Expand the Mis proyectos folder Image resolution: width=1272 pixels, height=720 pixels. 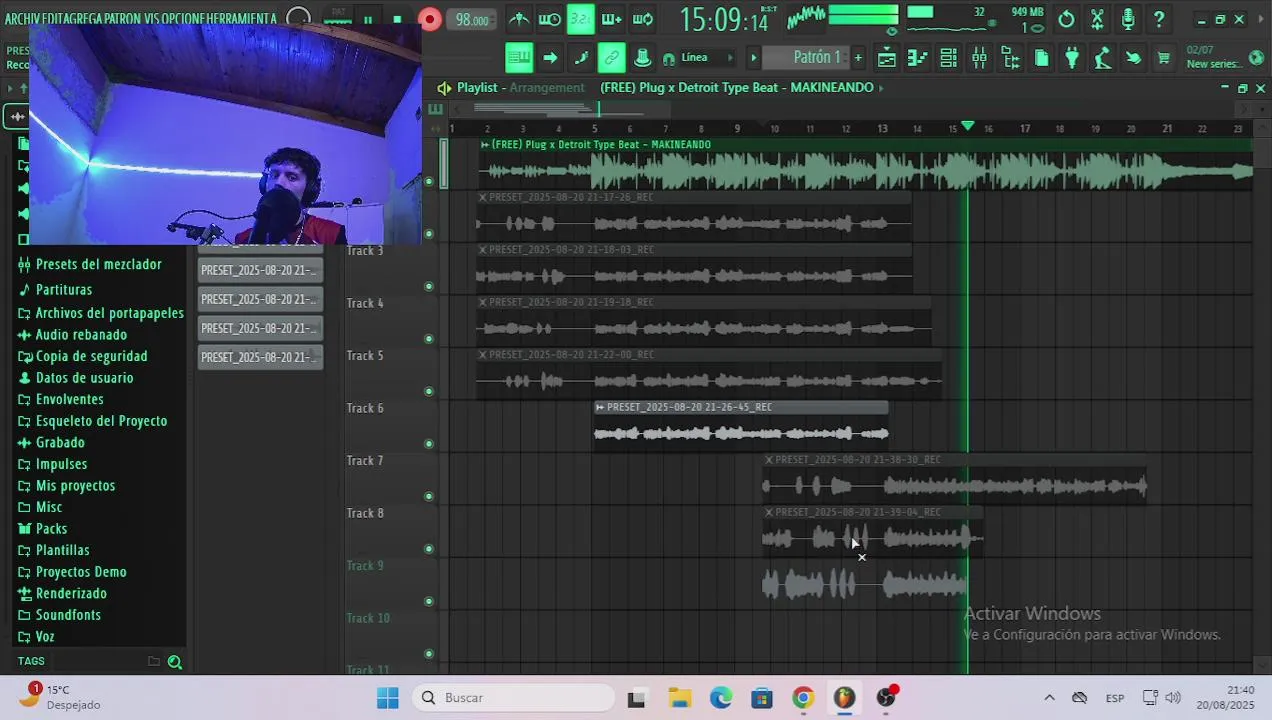pos(66,486)
